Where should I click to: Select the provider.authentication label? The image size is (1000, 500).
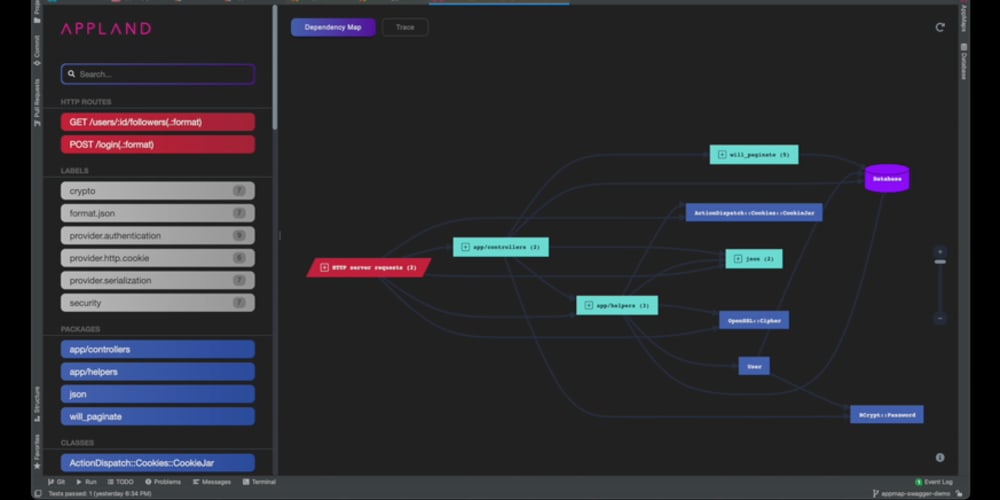(158, 235)
